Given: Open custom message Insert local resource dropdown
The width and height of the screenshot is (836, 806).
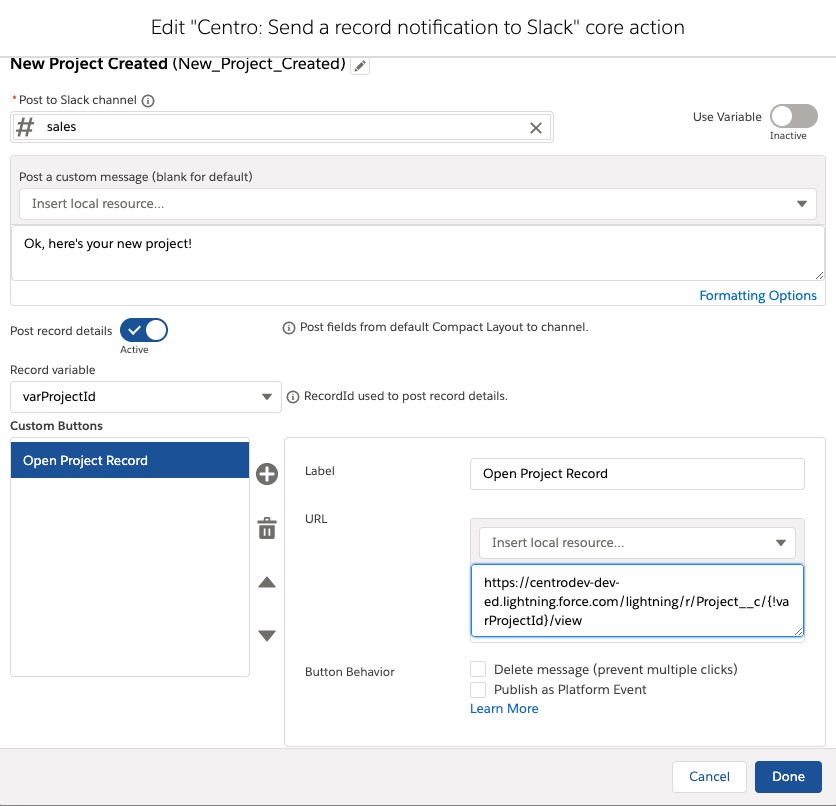Looking at the screenshot, I should (x=417, y=204).
